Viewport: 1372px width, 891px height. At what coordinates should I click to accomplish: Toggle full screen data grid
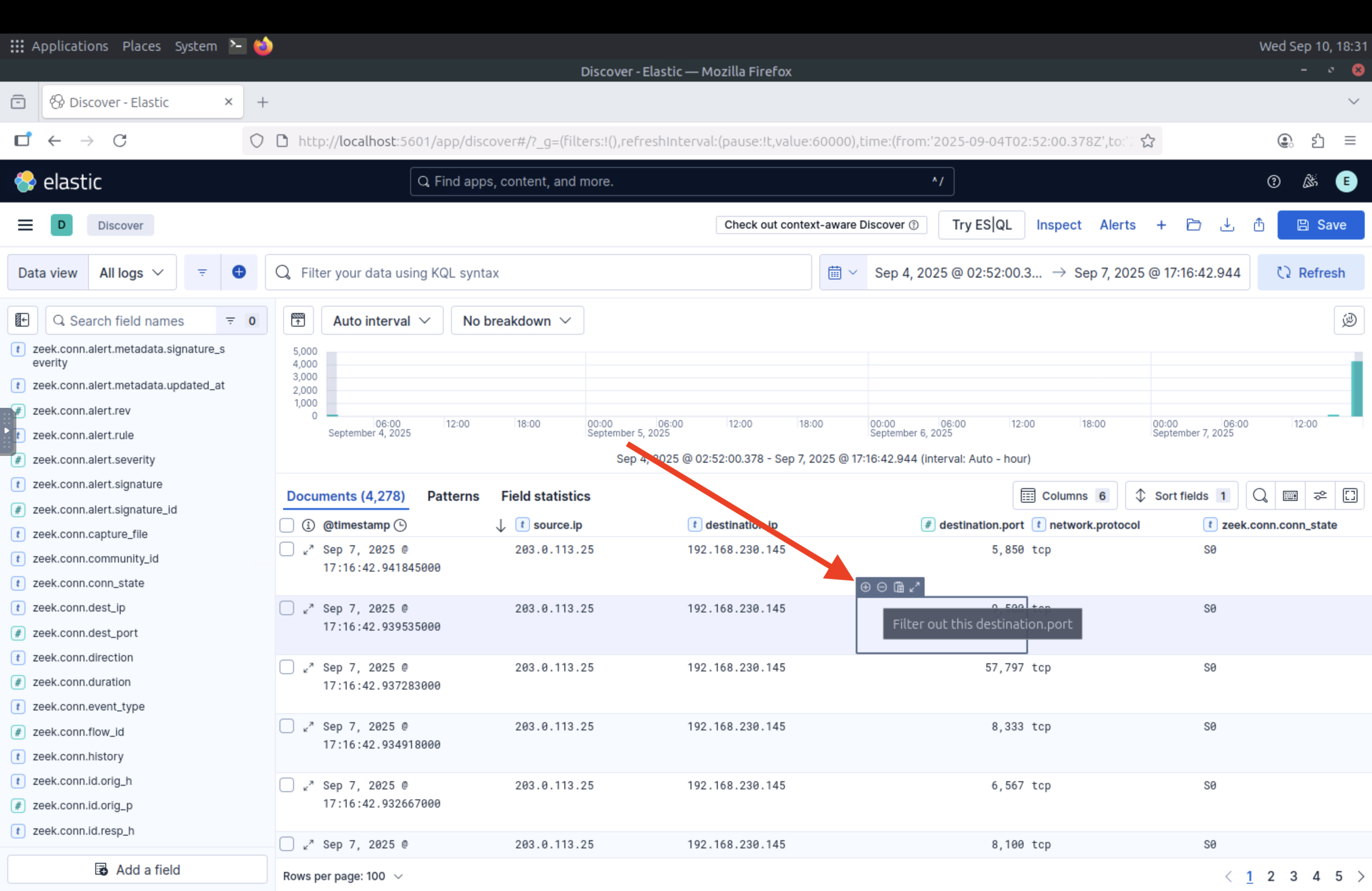click(1349, 496)
